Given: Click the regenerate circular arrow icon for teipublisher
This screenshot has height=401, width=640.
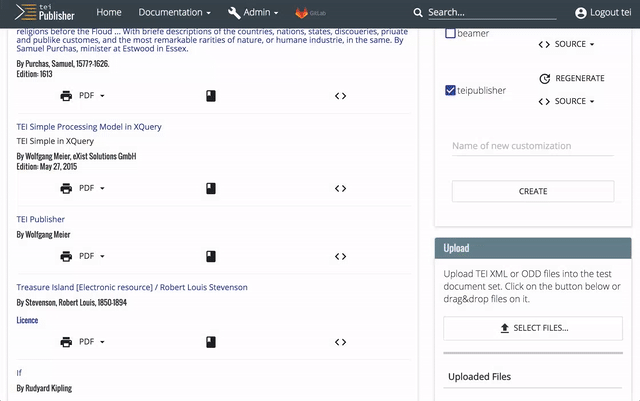Looking at the screenshot, I should coord(544,79).
